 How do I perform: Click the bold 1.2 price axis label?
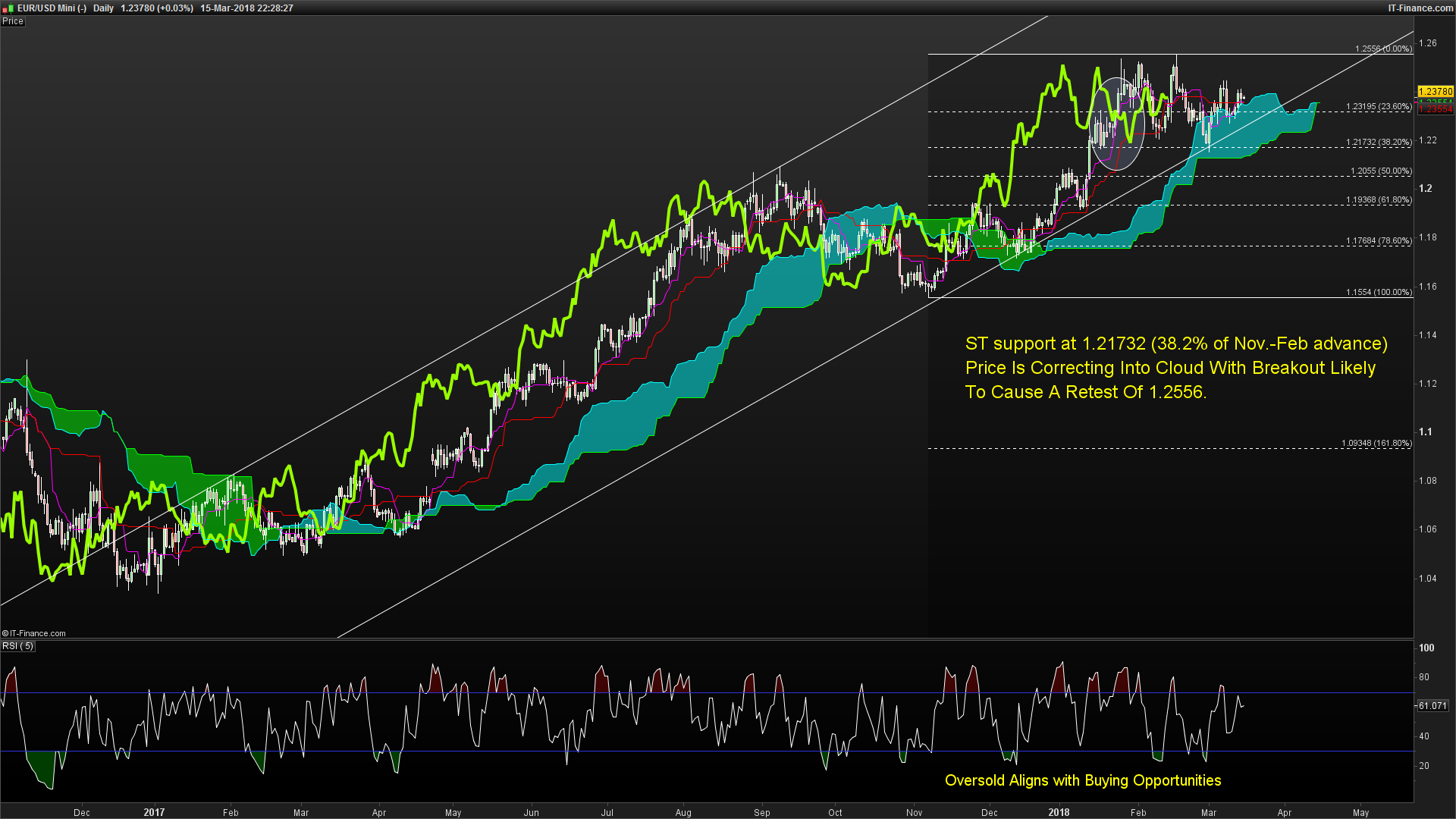pos(1426,188)
